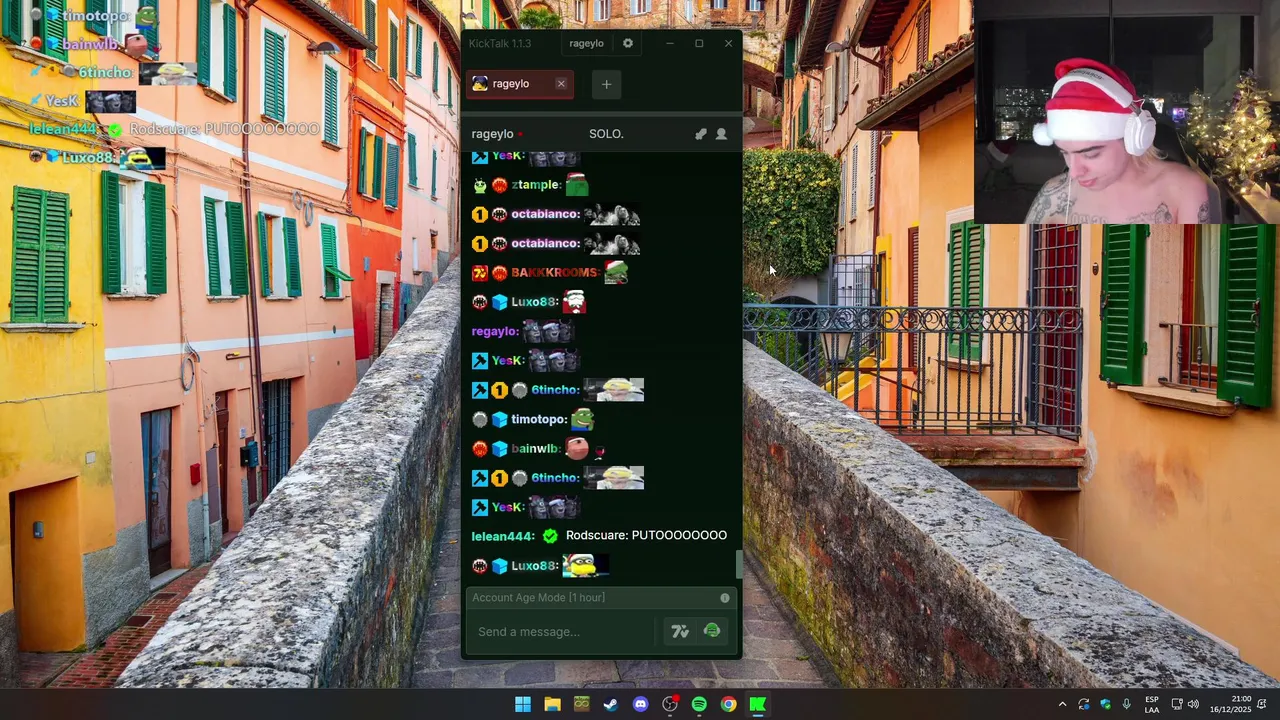The image size is (1280, 720).
Task: Open the Minecraft-style block taskbar app
Action: coord(582,705)
